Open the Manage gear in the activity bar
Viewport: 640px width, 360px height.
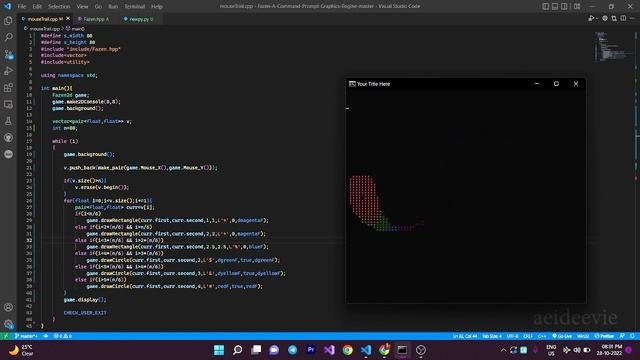tap(8, 324)
